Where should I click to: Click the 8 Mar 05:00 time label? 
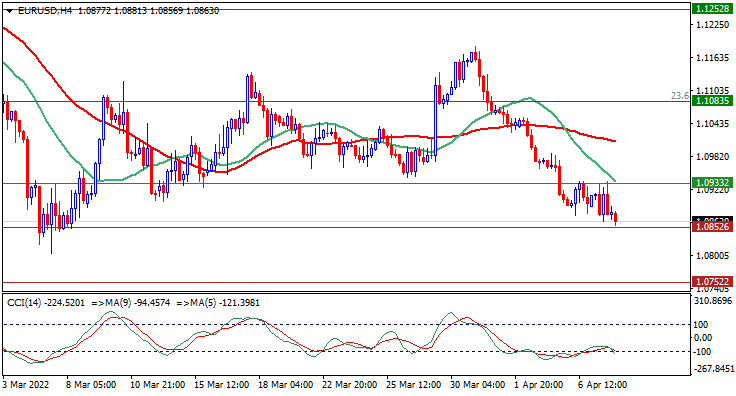[91, 385]
